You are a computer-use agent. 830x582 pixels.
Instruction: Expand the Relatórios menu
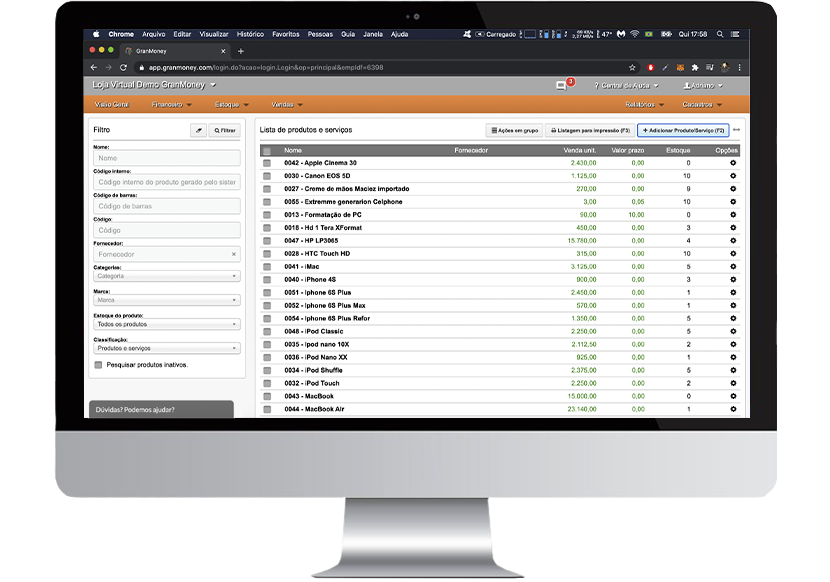(x=644, y=105)
